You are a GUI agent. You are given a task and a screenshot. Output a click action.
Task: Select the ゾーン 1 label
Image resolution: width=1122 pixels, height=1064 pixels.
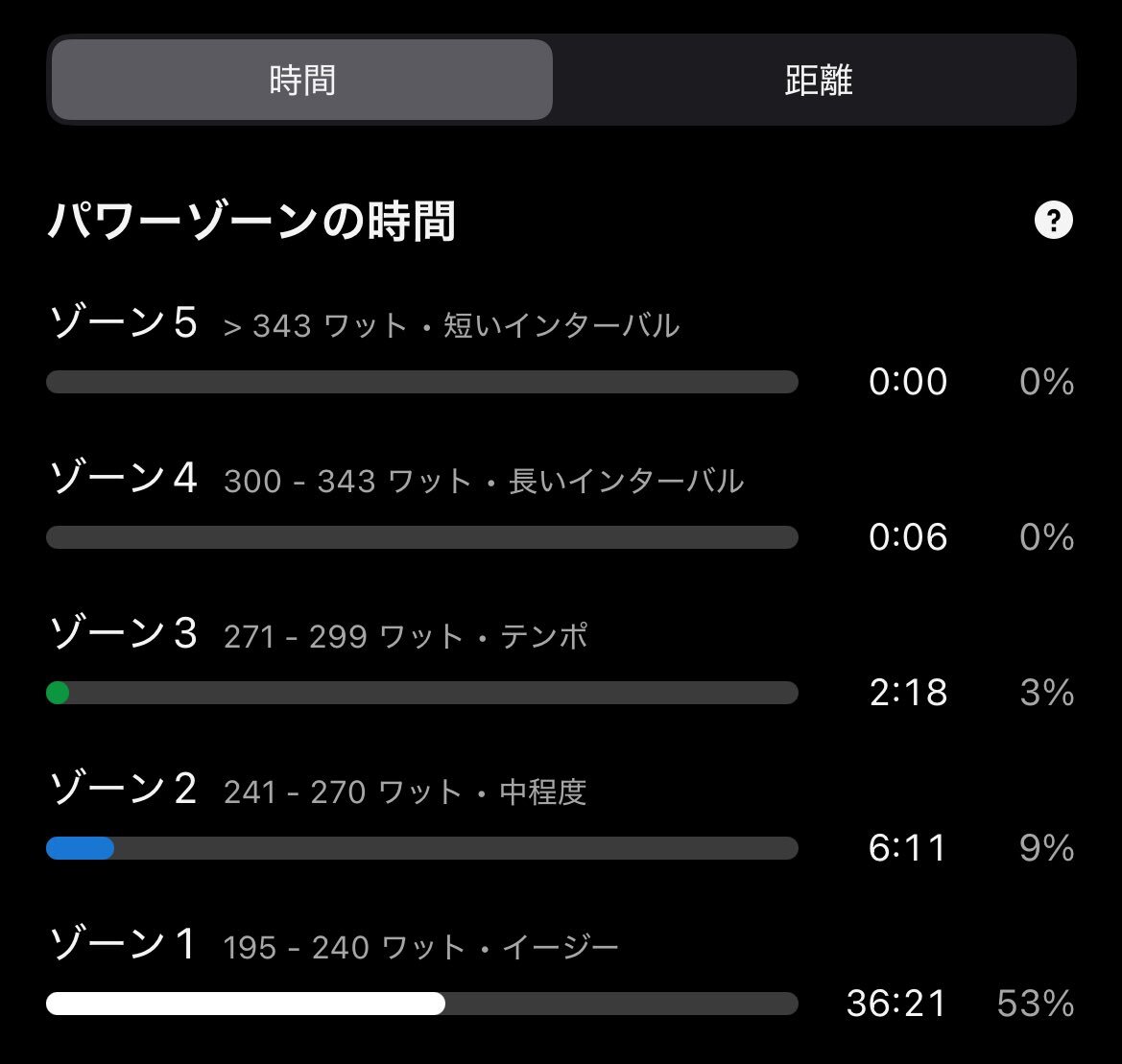point(123,945)
